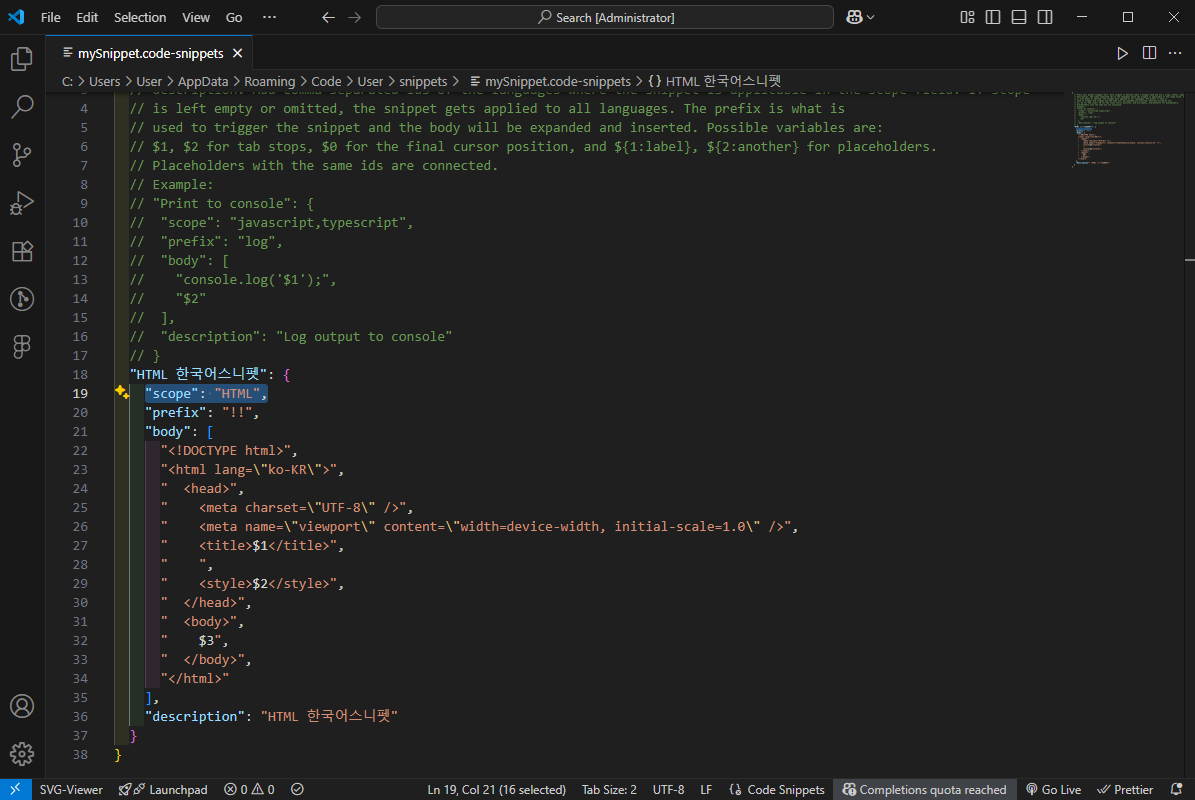Click SVG-Viewer in status bar

pyautogui.click(x=71, y=789)
